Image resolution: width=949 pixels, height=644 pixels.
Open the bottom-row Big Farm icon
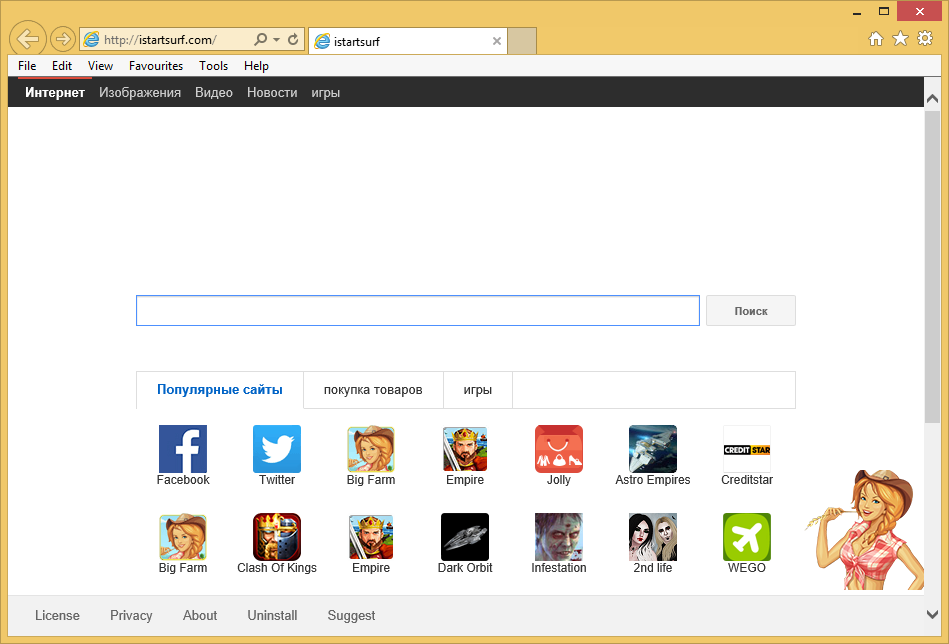coord(183,537)
